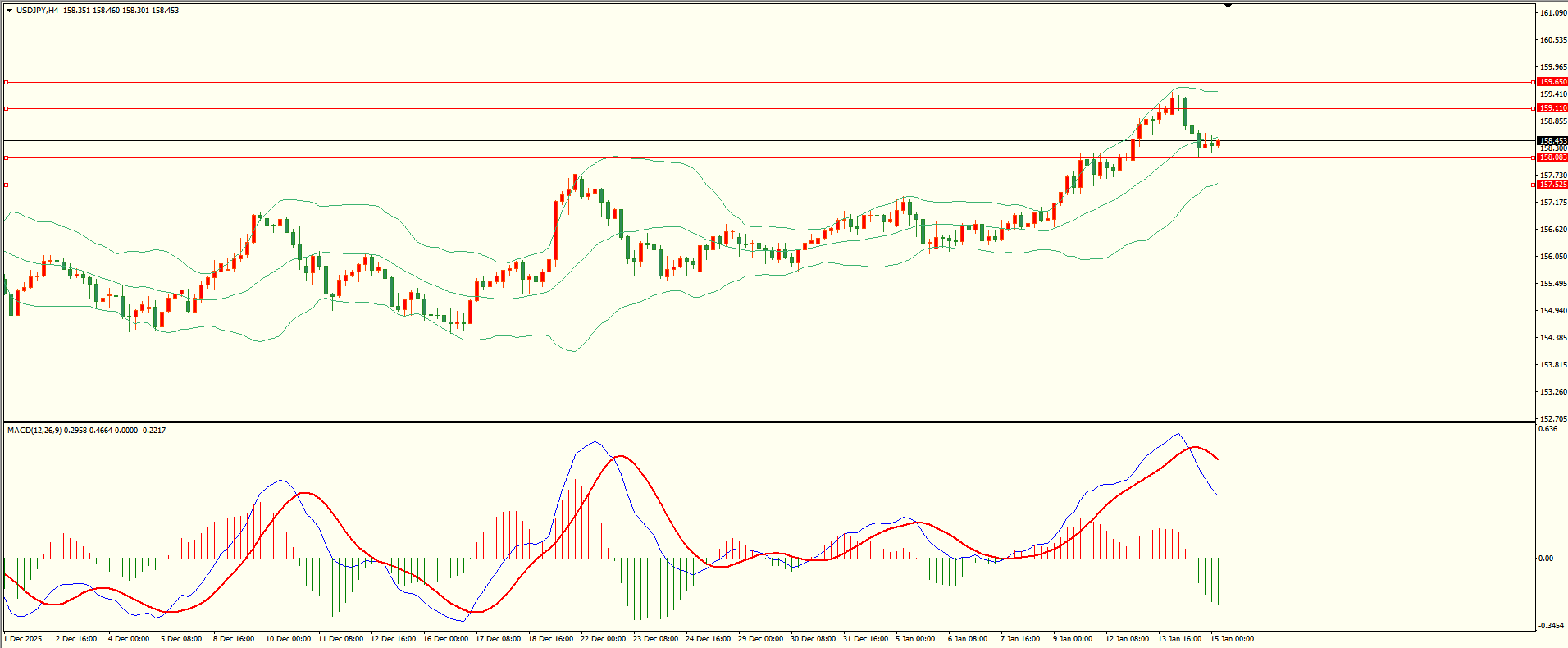Select the 158.083 line's left handle
The image size is (1568, 648).
7,157
